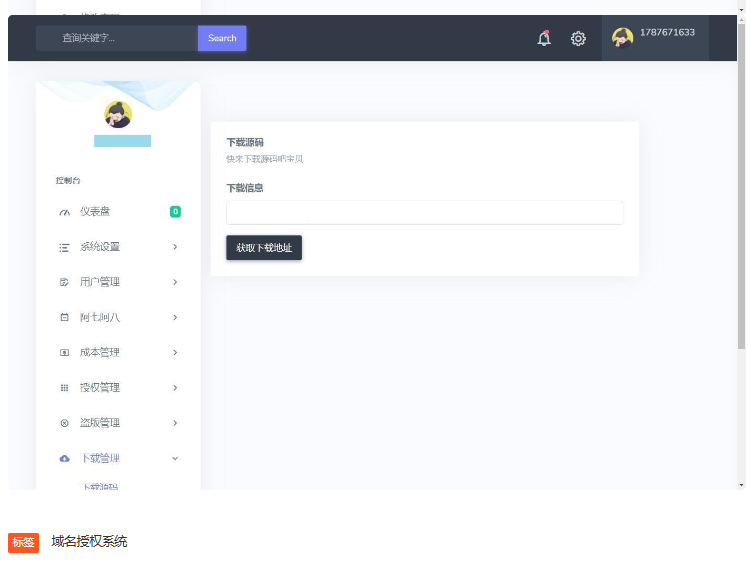
Task: Click the user avatar in top bar
Action: click(x=622, y=38)
